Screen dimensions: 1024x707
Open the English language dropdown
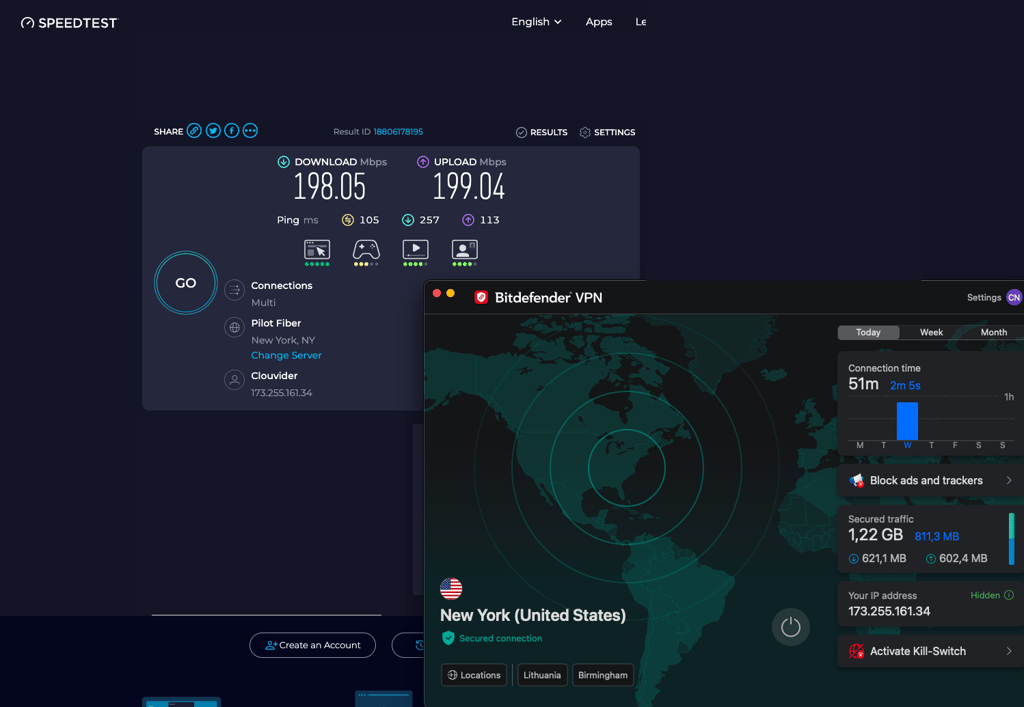[536, 22]
